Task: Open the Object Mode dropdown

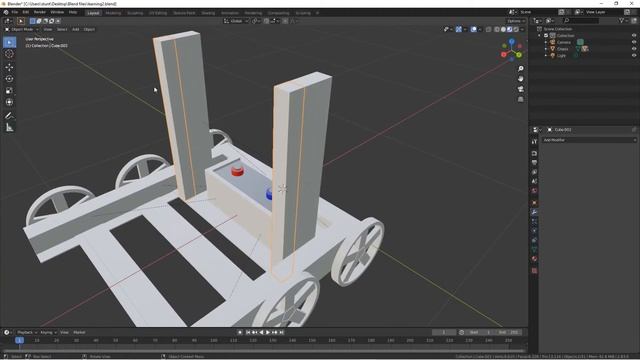Action: (x=22, y=29)
